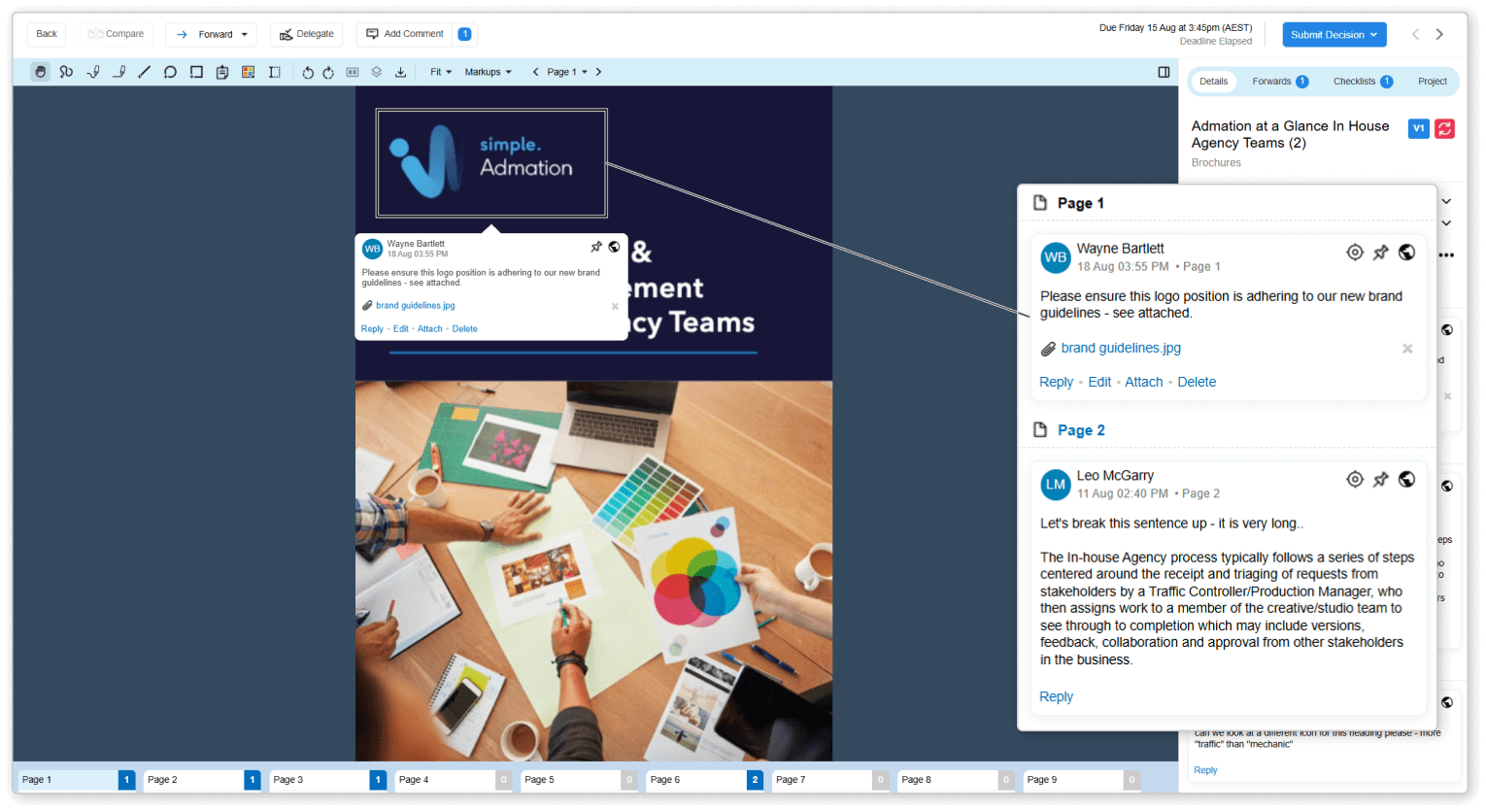Switch to the Forwards tab
1486x812 pixels.
[x=1279, y=82]
